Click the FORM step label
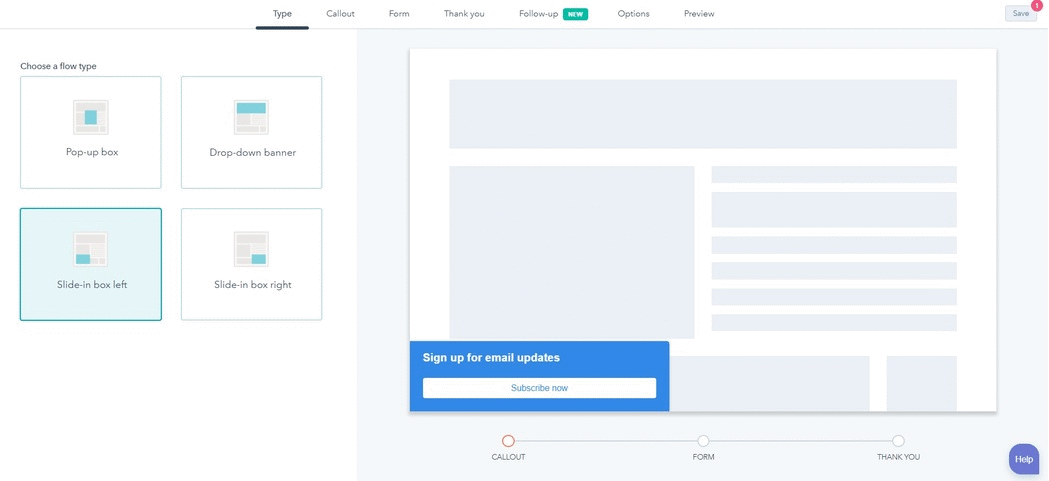This screenshot has width=1049, height=481. point(703,457)
